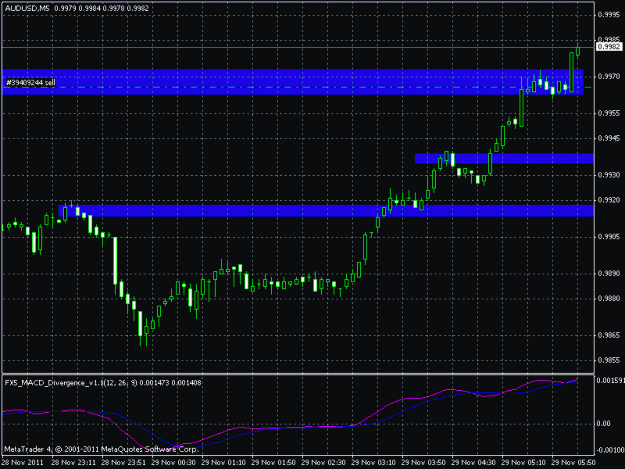Click the 29 Nov 05:10 time label
This screenshot has width=625, height=469.
[x=523, y=463]
